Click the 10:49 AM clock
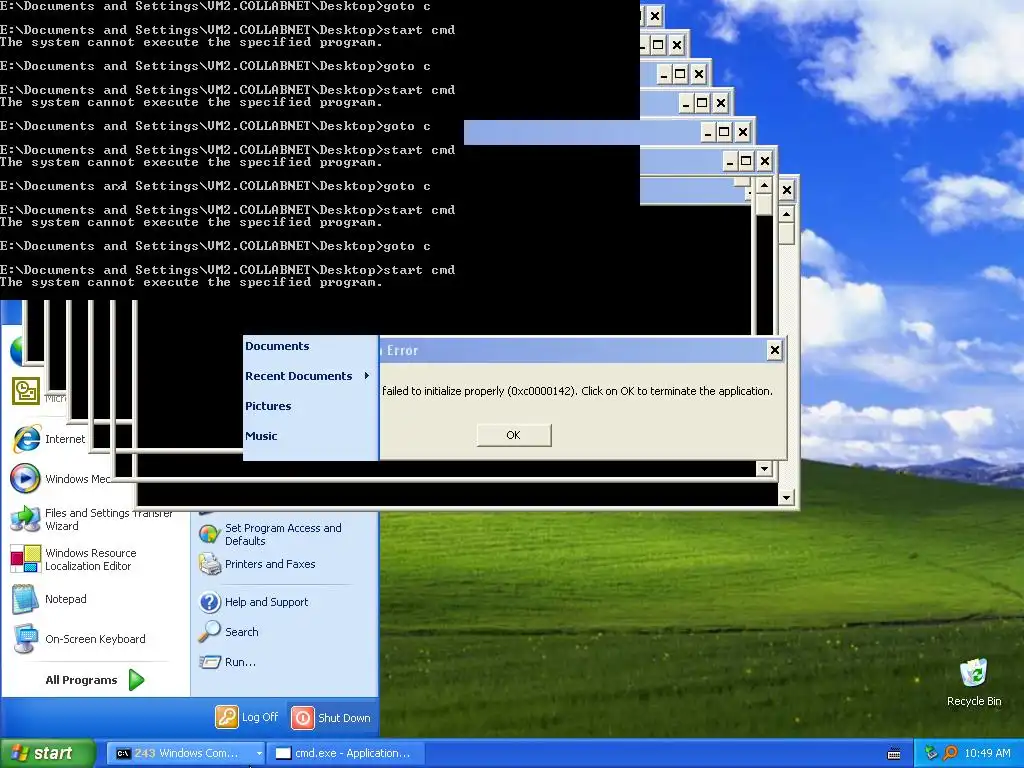Viewport: 1024px width, 768px height. (x=987, y=753)
